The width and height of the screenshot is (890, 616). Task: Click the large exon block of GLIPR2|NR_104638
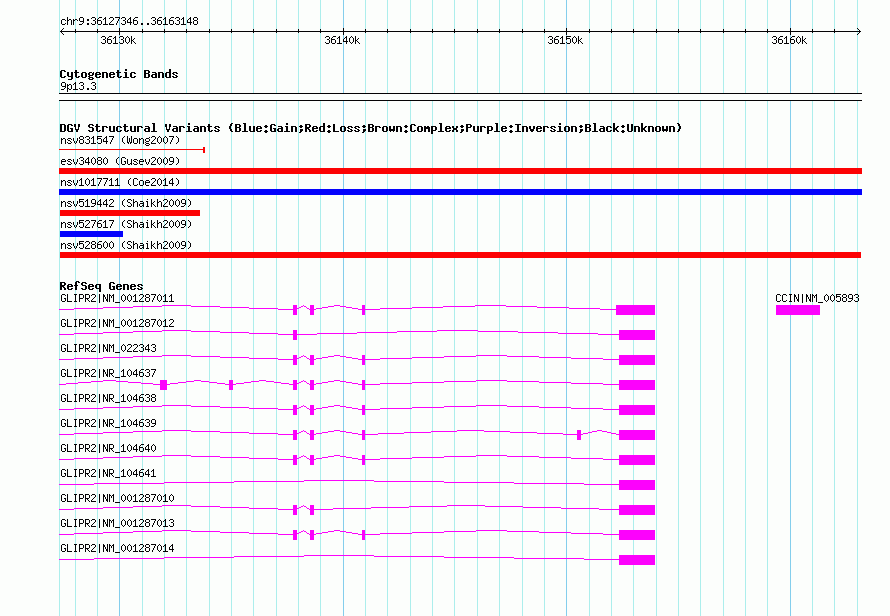click(x=637, y=410)
